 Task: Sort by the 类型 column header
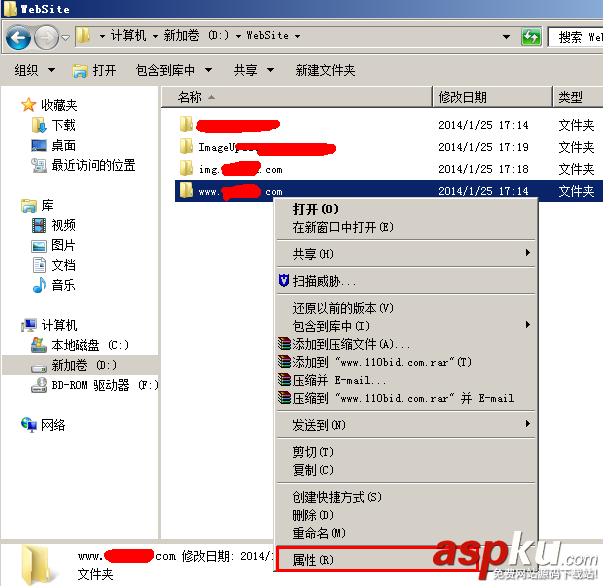coord(578,97)
